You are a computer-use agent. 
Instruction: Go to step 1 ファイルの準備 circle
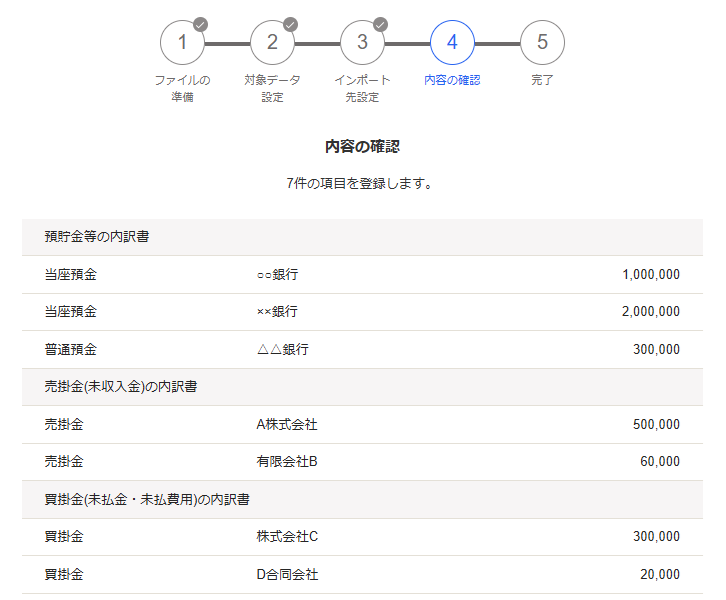[x=182, y=43]
